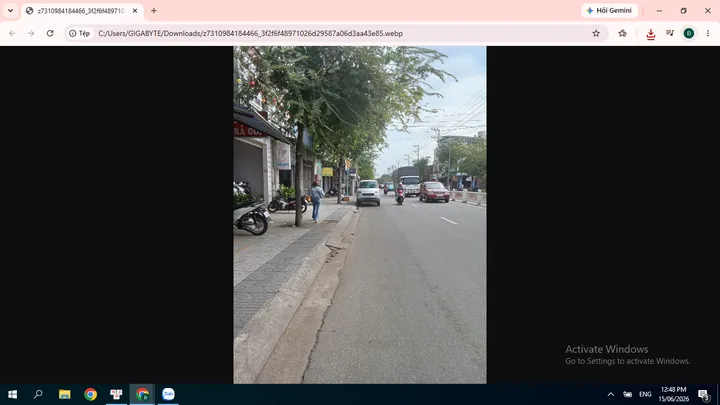
Task: Switch the ENG input language
Action: 645,394
